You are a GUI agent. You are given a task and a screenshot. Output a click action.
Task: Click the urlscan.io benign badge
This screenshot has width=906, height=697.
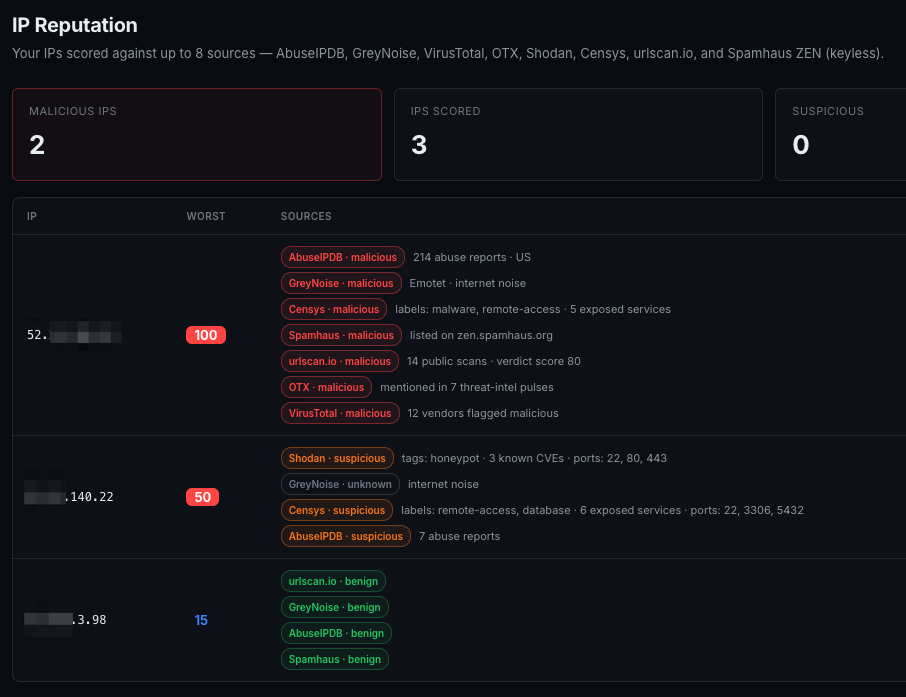coord(333,581)
